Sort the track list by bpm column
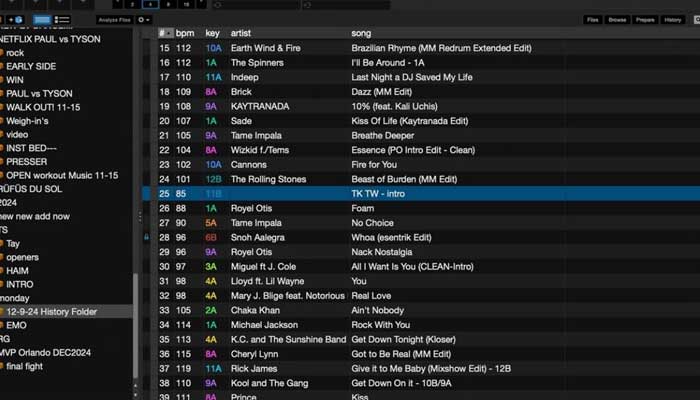The height and width of the screenshot is (400, 700). [184, 33]
